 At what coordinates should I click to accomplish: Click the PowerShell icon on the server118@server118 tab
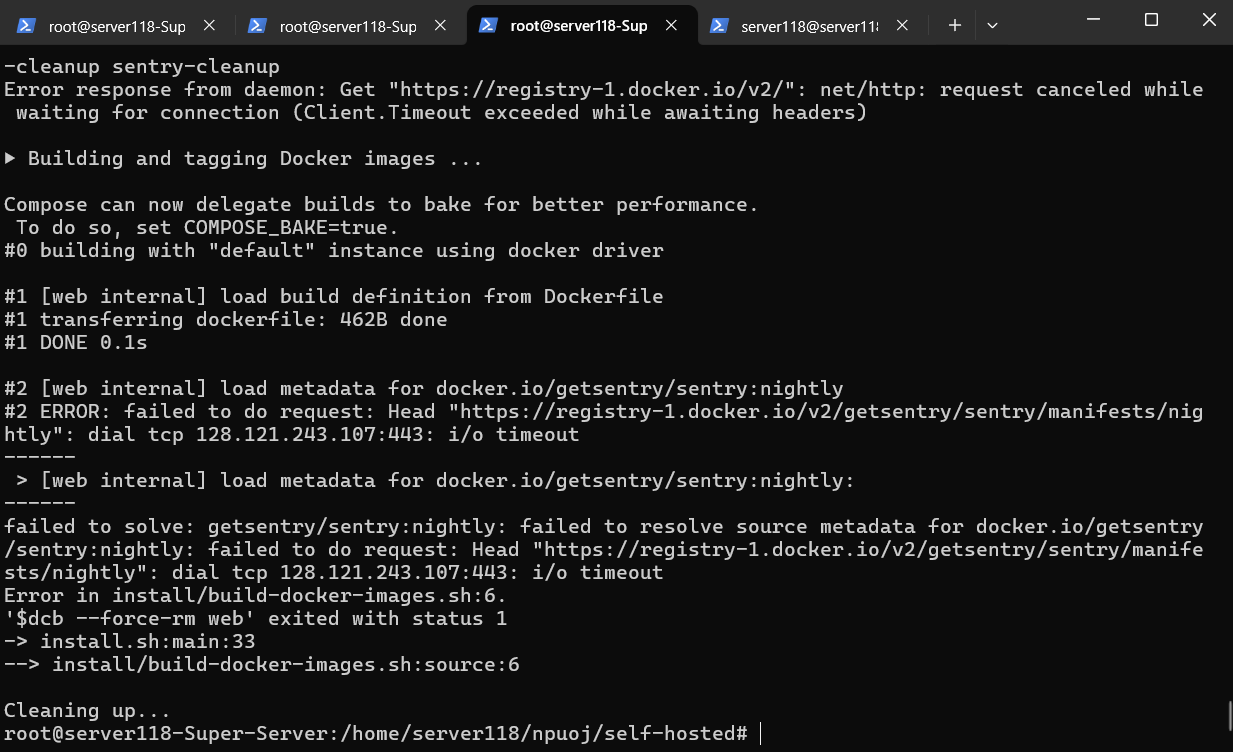[x=719, y=26]
